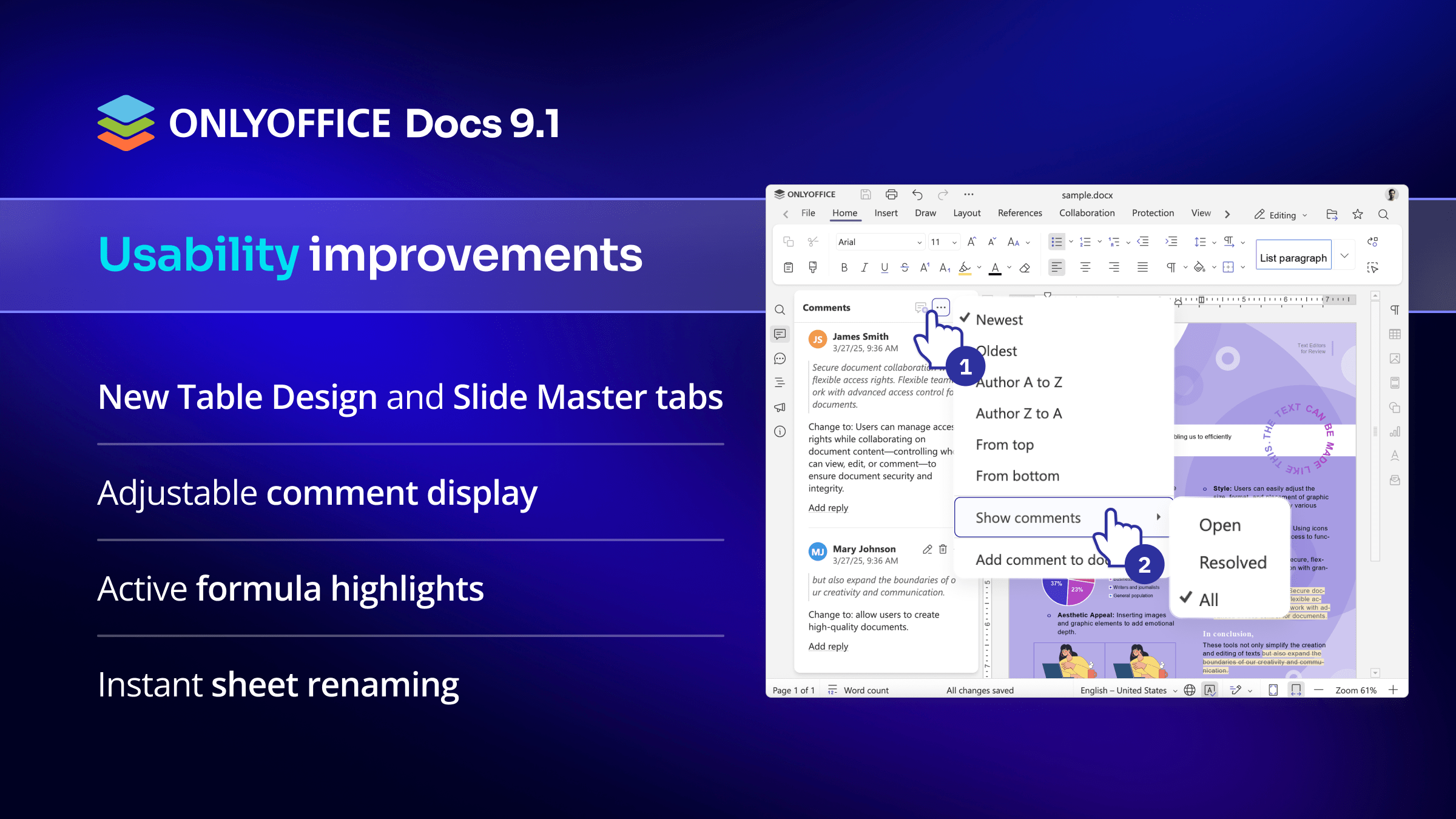Screen dimensions: 1456x819
Task: Click the zoom in plus button
Action: tap(1394, 690)
